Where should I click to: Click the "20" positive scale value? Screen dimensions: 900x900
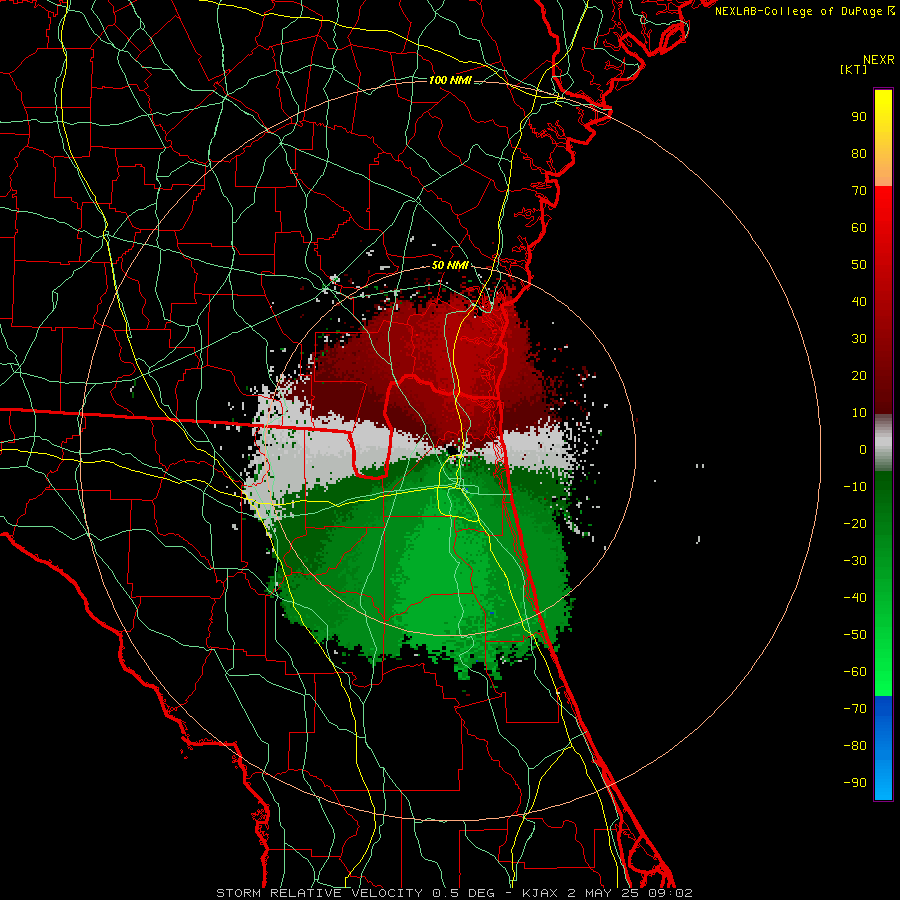(859, 375)
